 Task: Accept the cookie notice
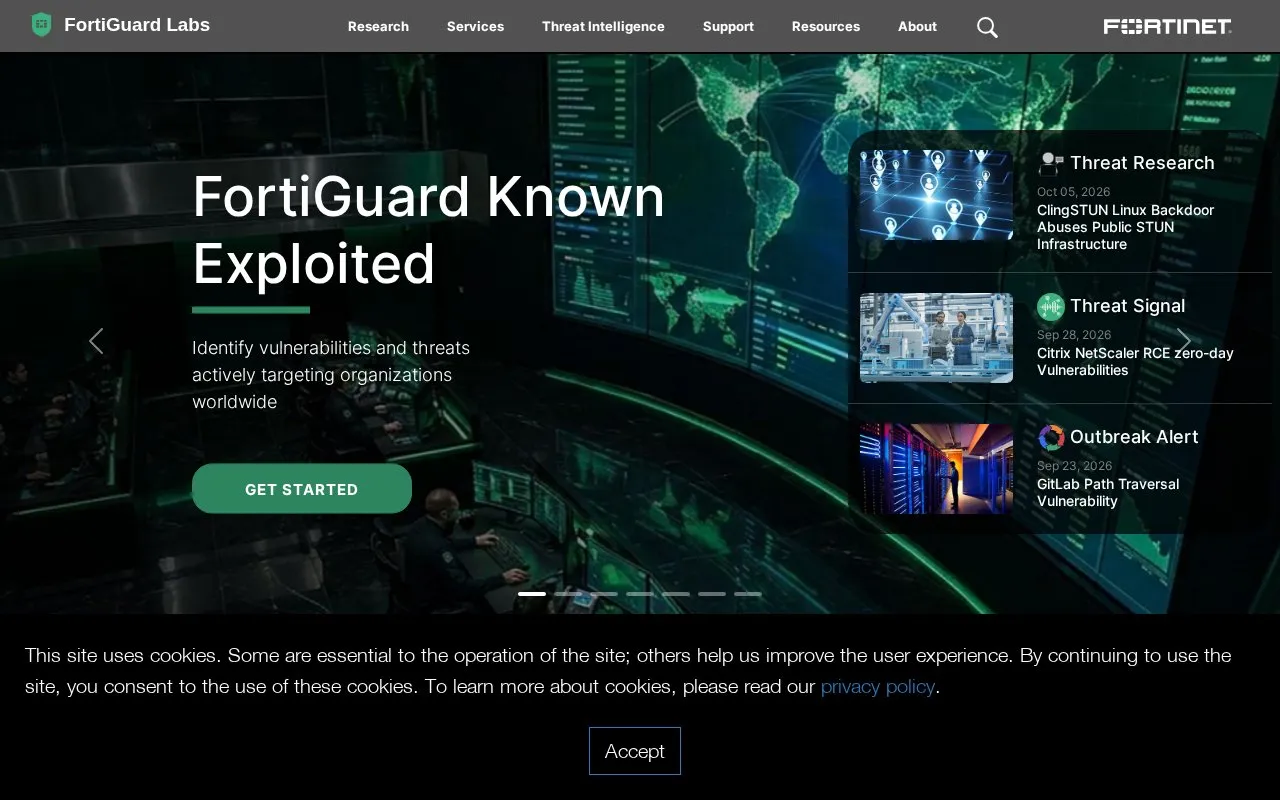tap(635, 751)
